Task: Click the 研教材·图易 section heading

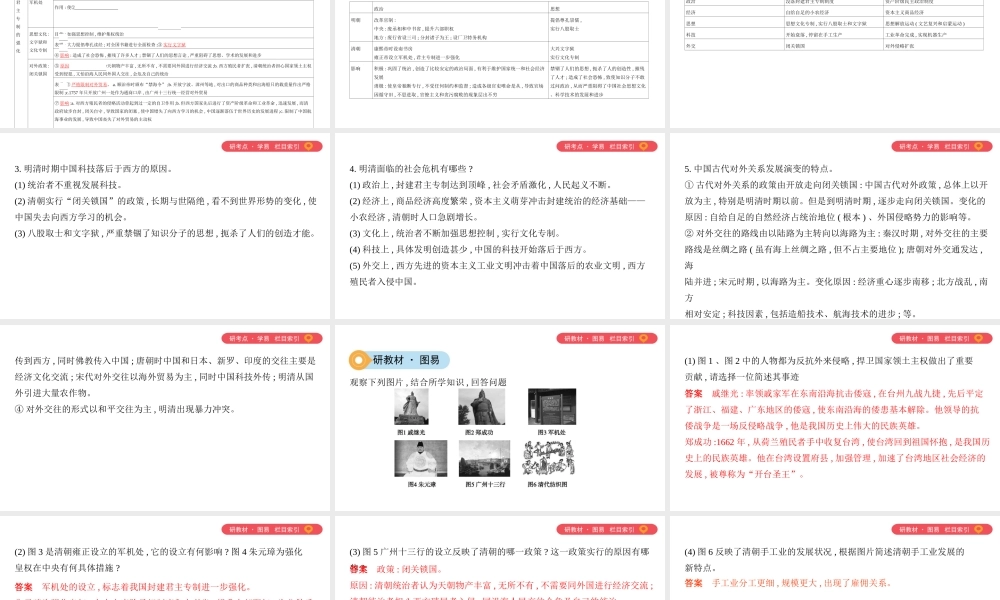Action: [x=406, y=360]
